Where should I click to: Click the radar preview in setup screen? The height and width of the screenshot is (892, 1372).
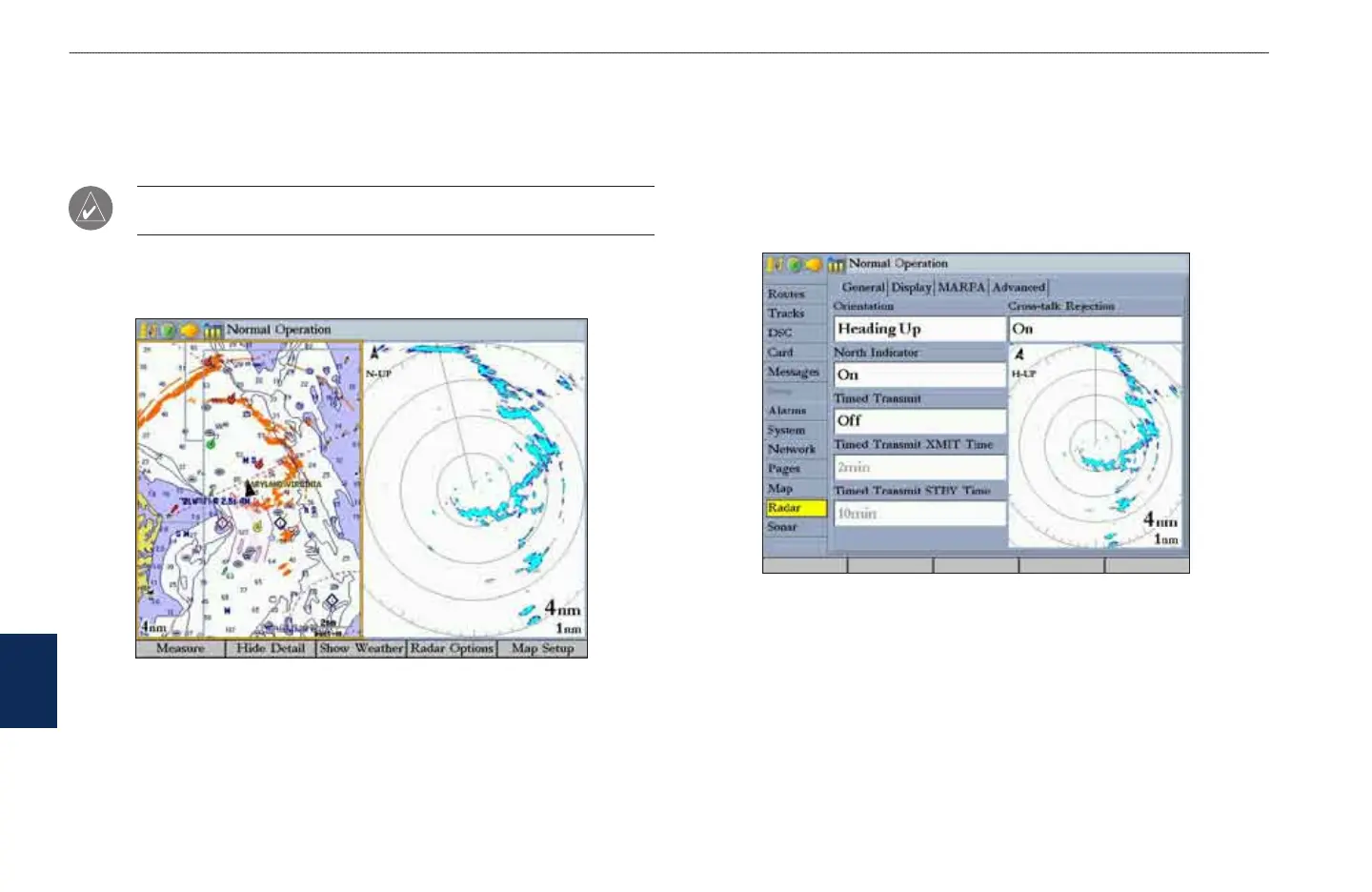click(1096, 445)
